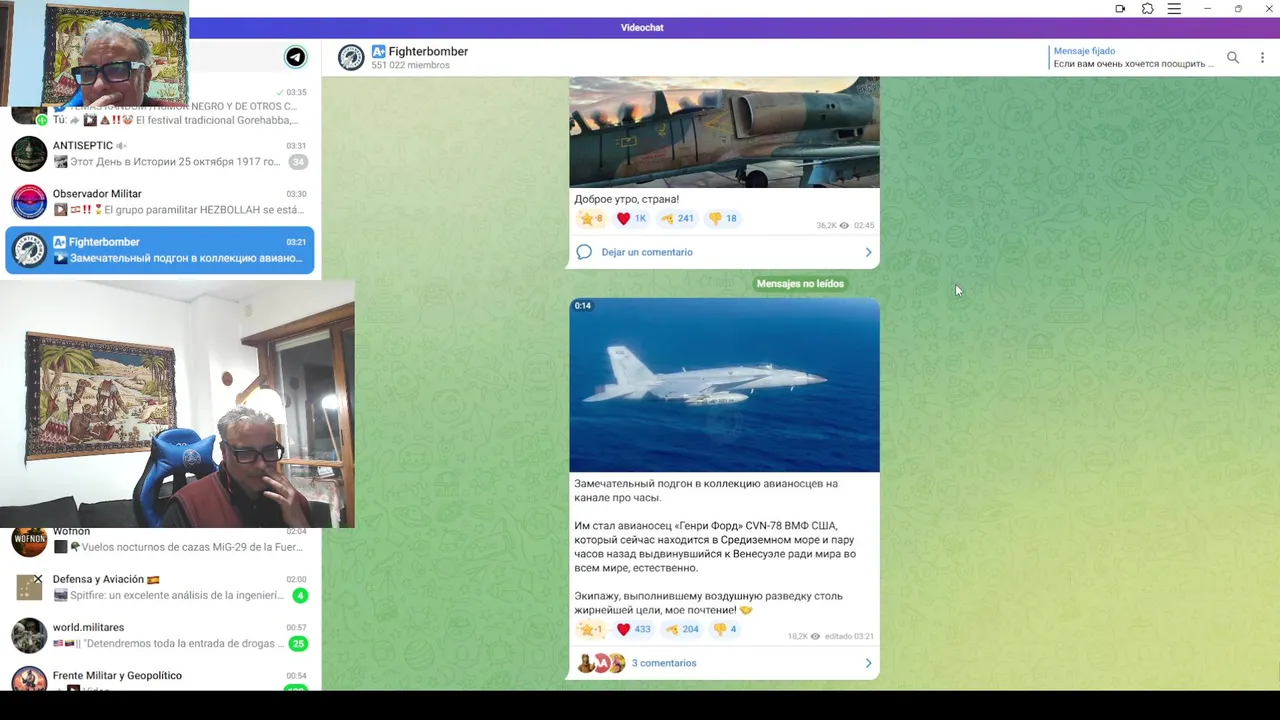Click the camera icon in the title bar

1120,9
